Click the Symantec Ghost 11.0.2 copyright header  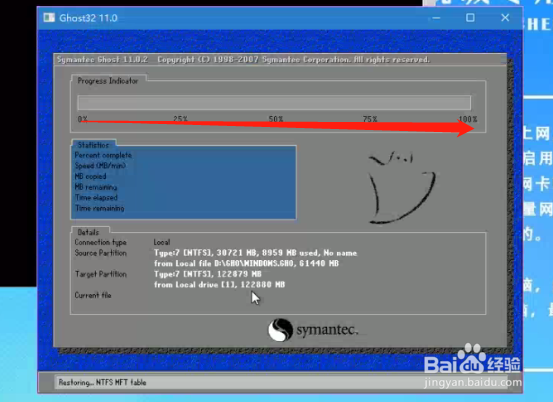243,60
